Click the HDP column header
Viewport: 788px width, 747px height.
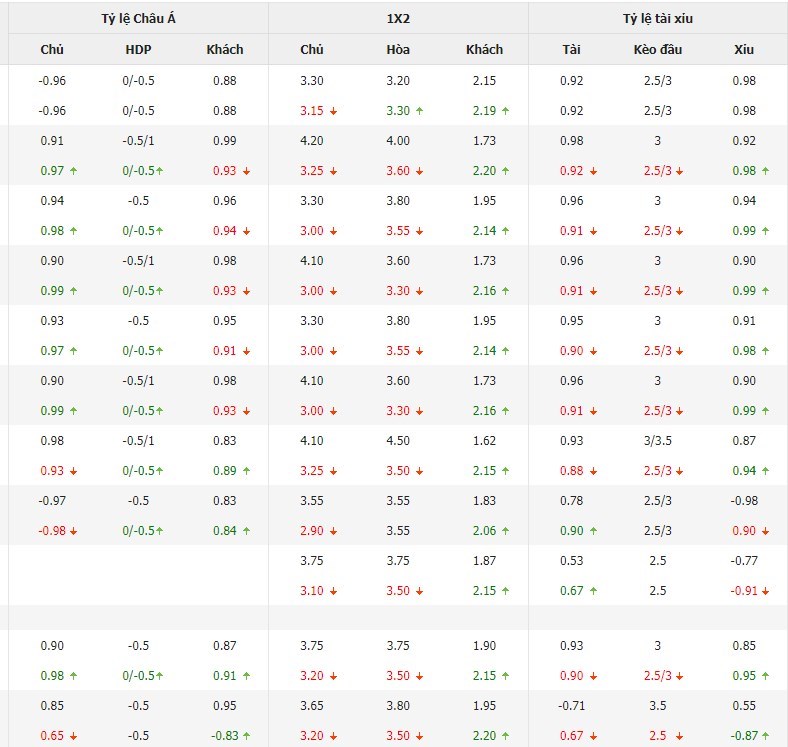pos(139,49)
